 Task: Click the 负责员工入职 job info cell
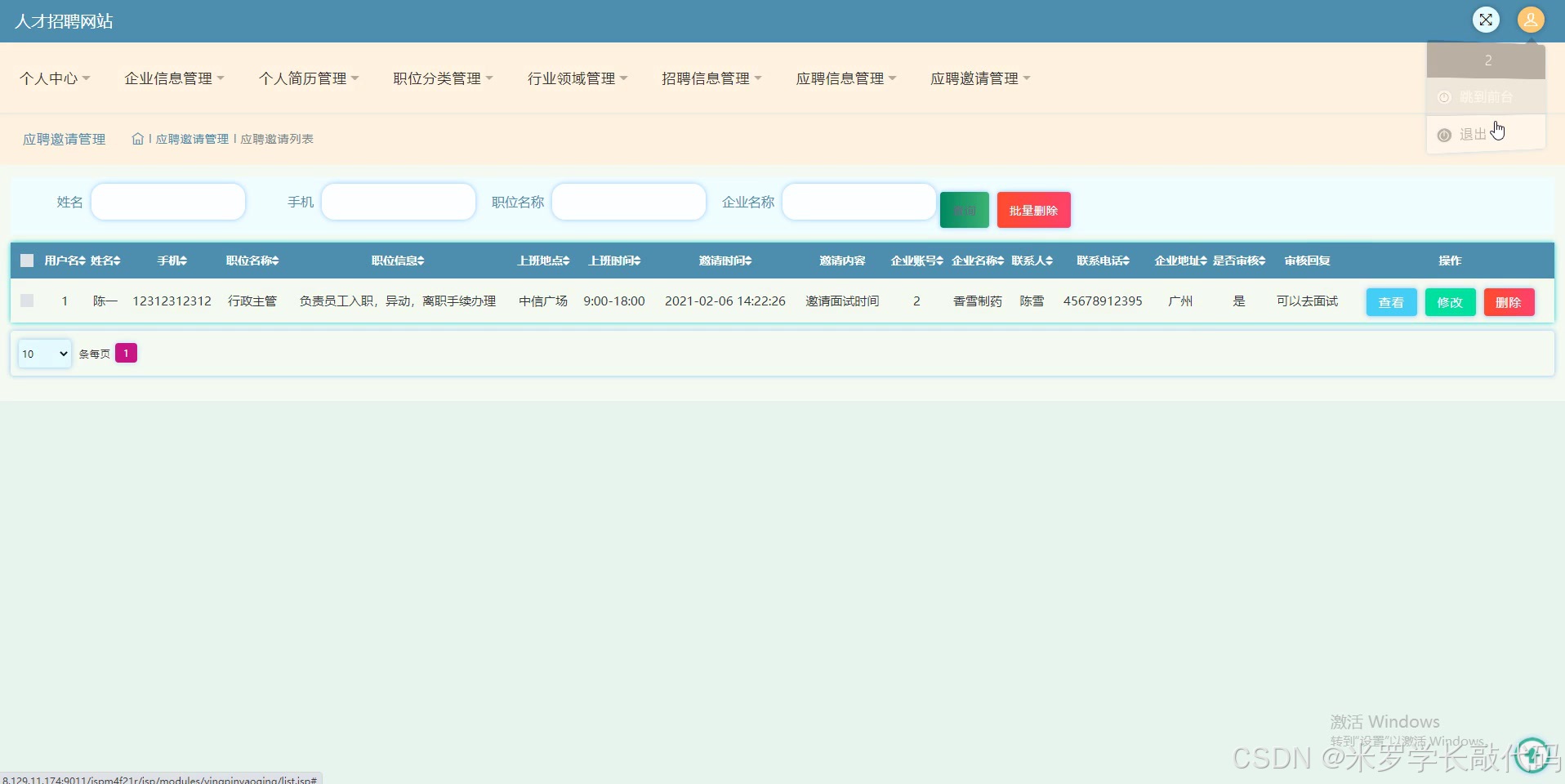click(x=398, y=301)
